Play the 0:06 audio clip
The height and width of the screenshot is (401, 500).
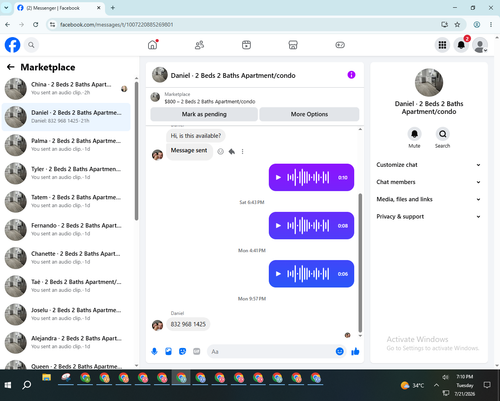click(278, 274)
